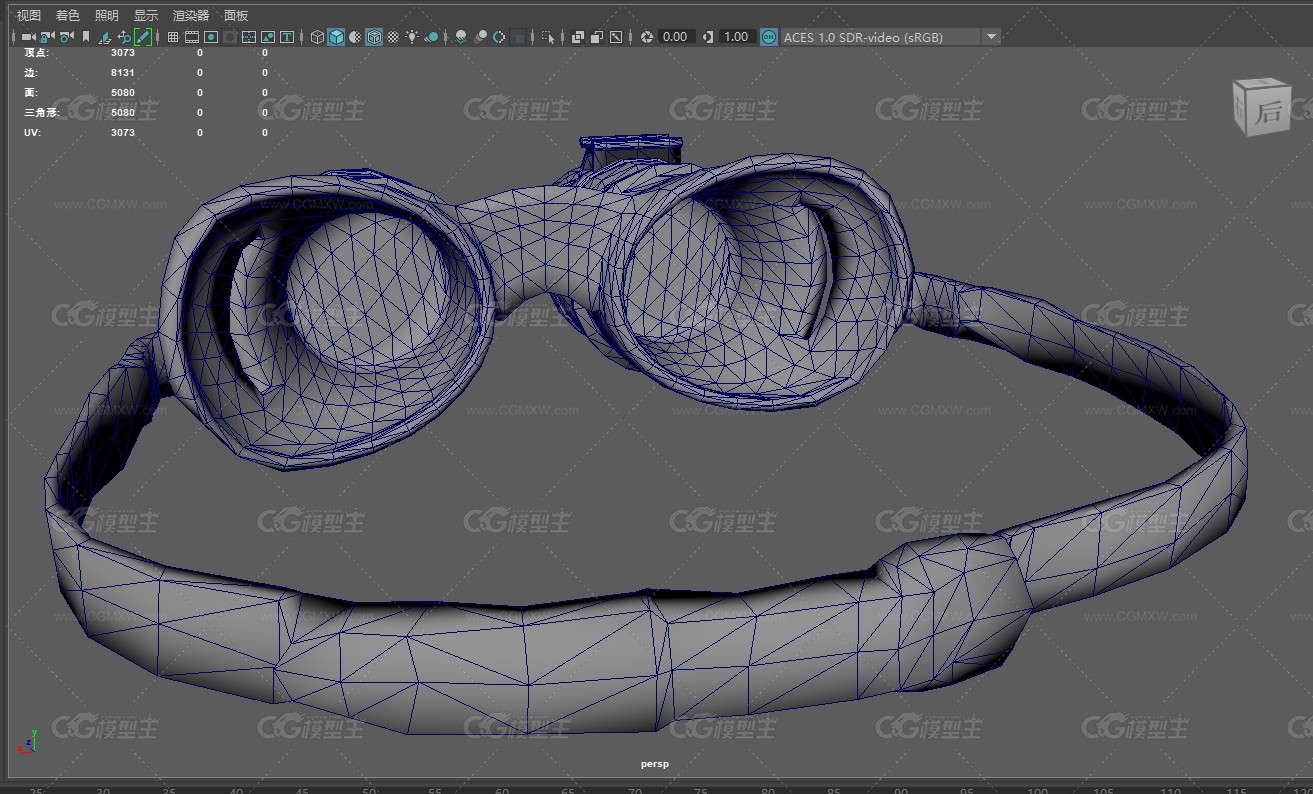Toggle X-Ray Active Components icon
1313x794 pixels.
pyautogui.click(x=596, y=37)
